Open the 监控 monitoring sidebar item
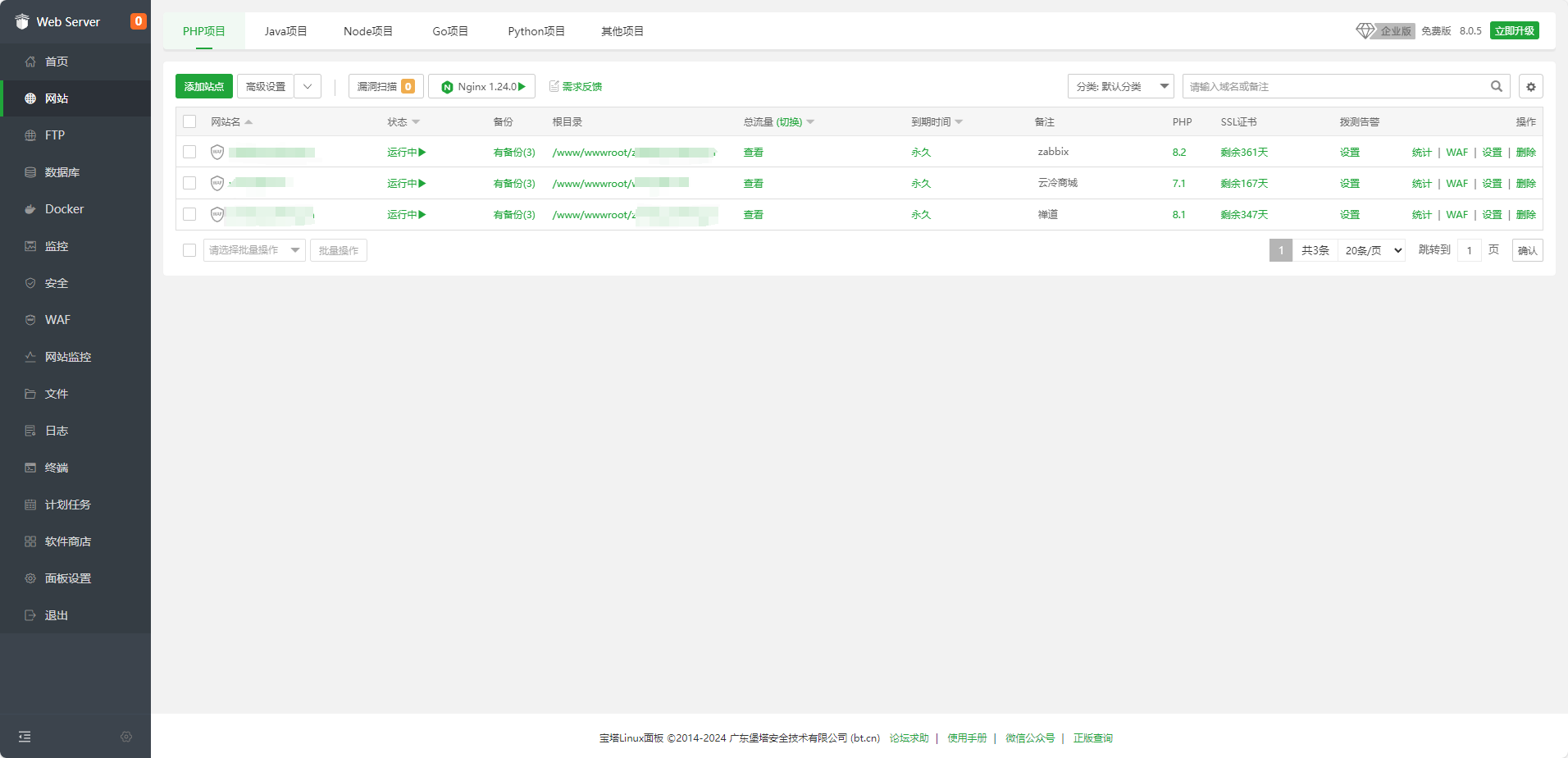The width and height of the screenshot is (1568, 758). pos(75,246)
